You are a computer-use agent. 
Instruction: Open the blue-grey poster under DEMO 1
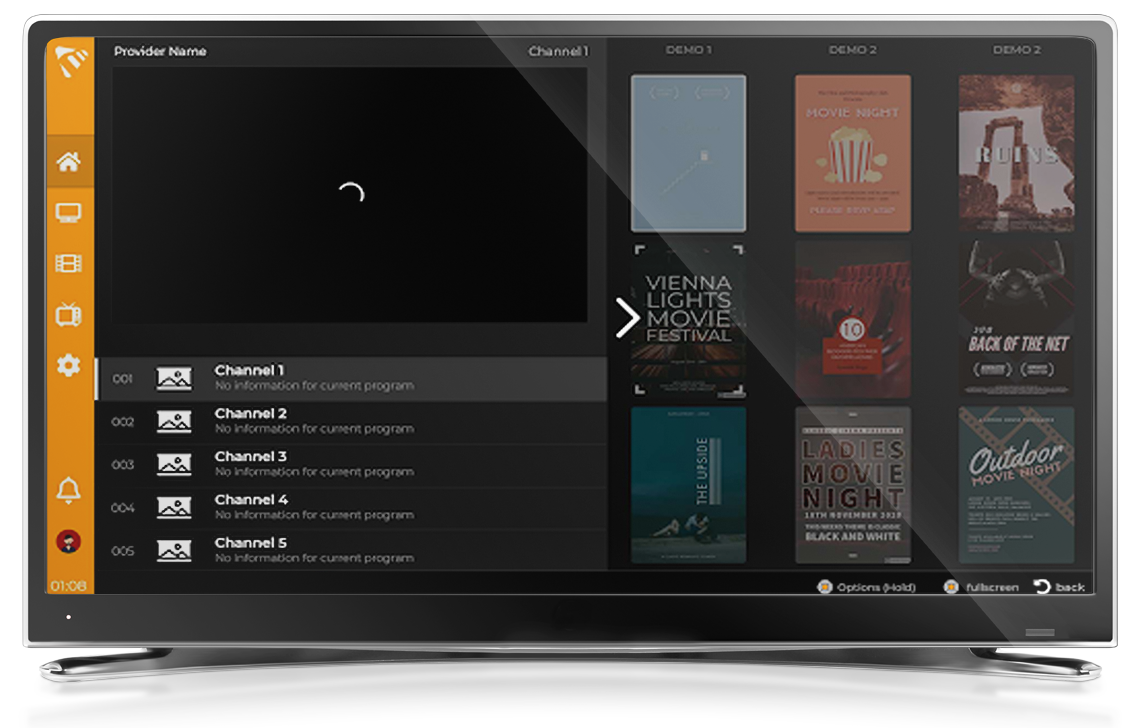[688, 153]
